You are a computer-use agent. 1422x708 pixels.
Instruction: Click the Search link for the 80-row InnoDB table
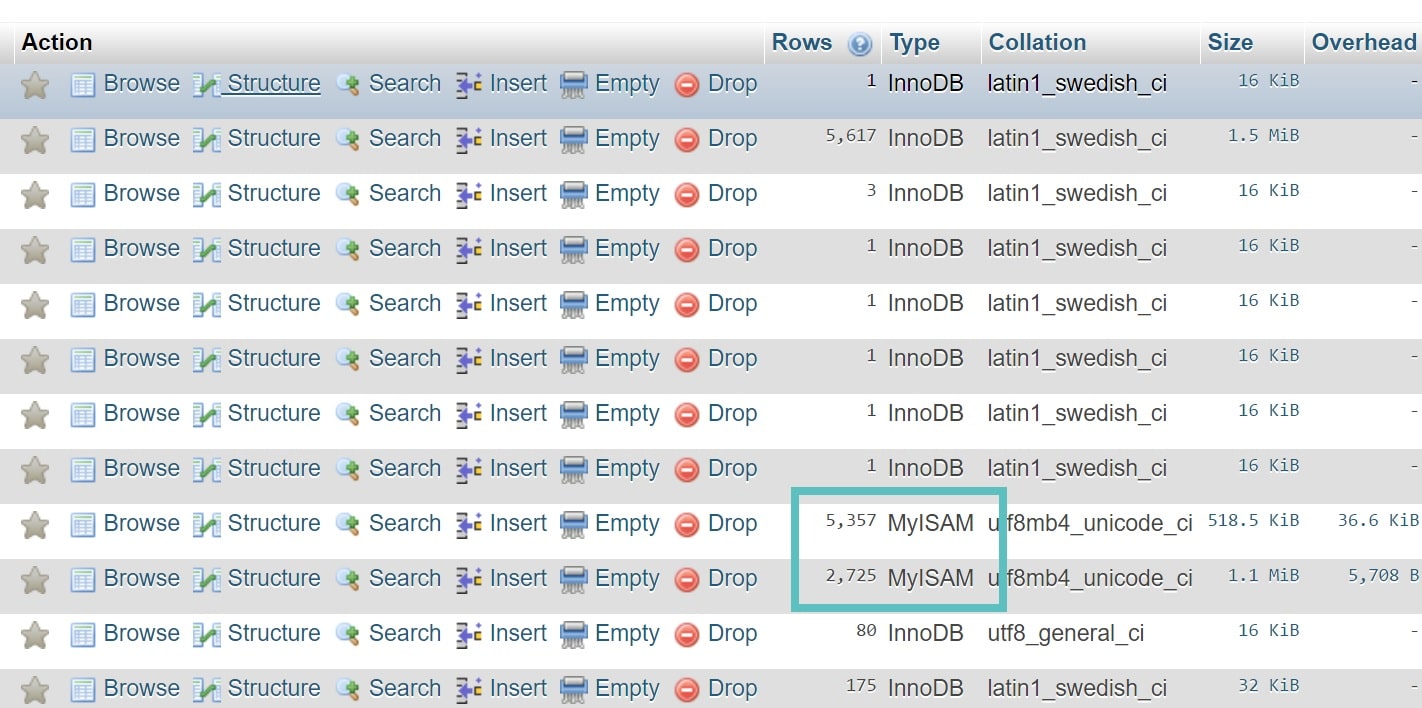tap(405, 634)
